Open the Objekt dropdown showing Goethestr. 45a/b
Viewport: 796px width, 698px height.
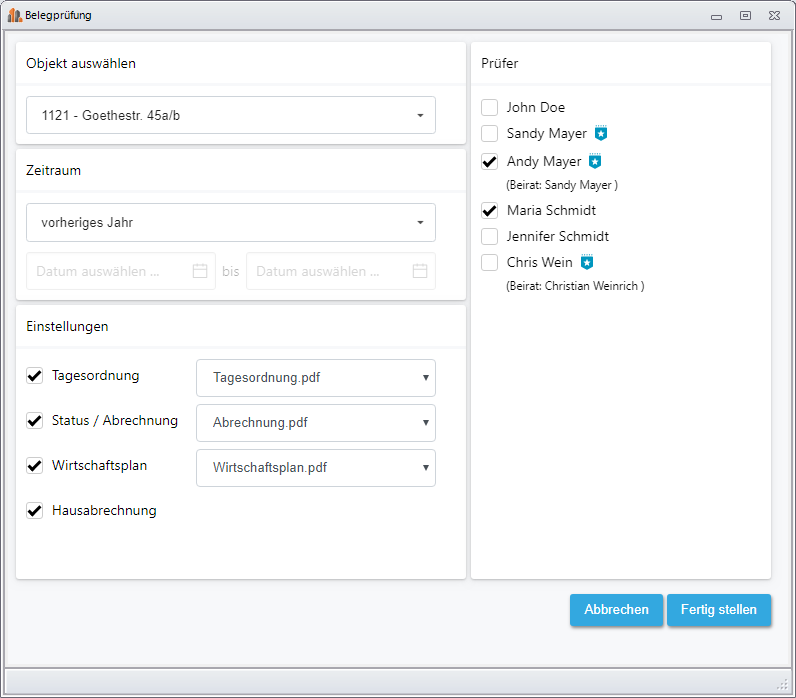click(x=231, y=115)
